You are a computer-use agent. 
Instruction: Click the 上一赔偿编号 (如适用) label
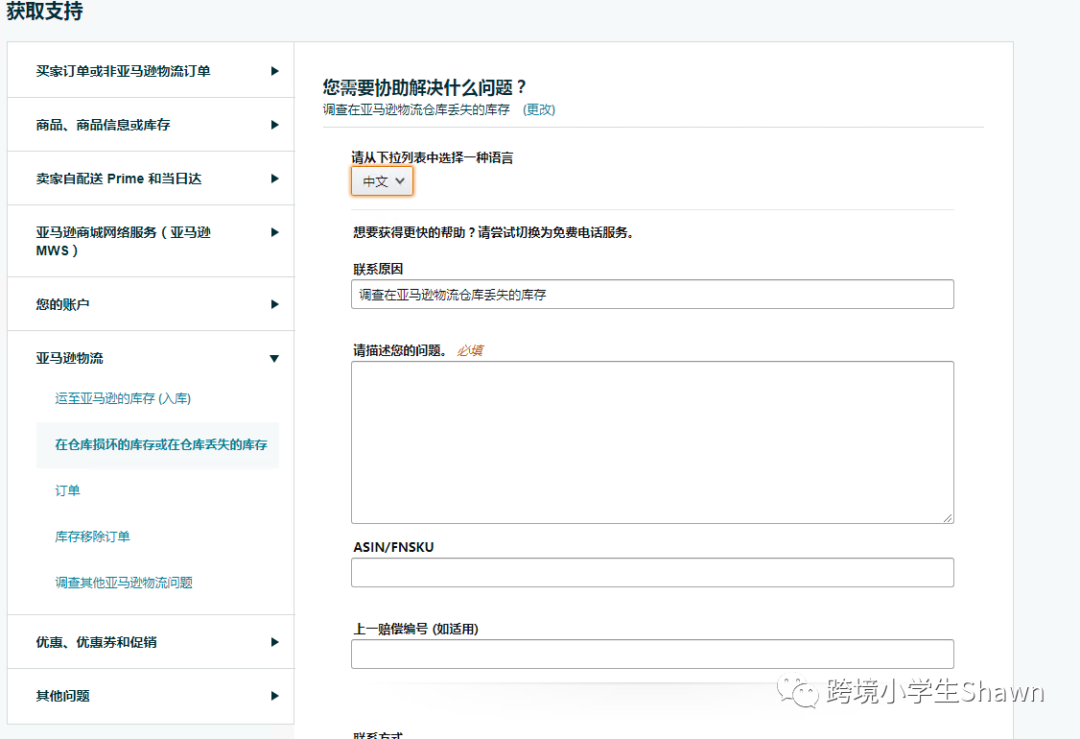(x=415, y=629)
